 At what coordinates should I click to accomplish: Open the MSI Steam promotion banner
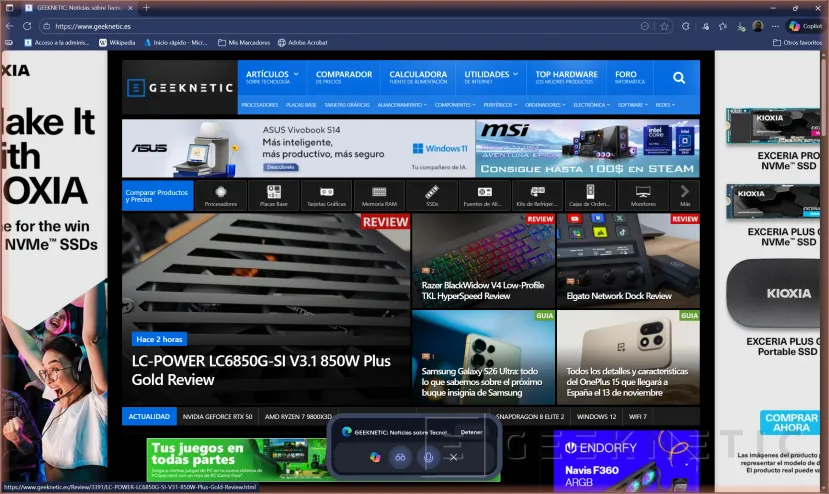587,148
